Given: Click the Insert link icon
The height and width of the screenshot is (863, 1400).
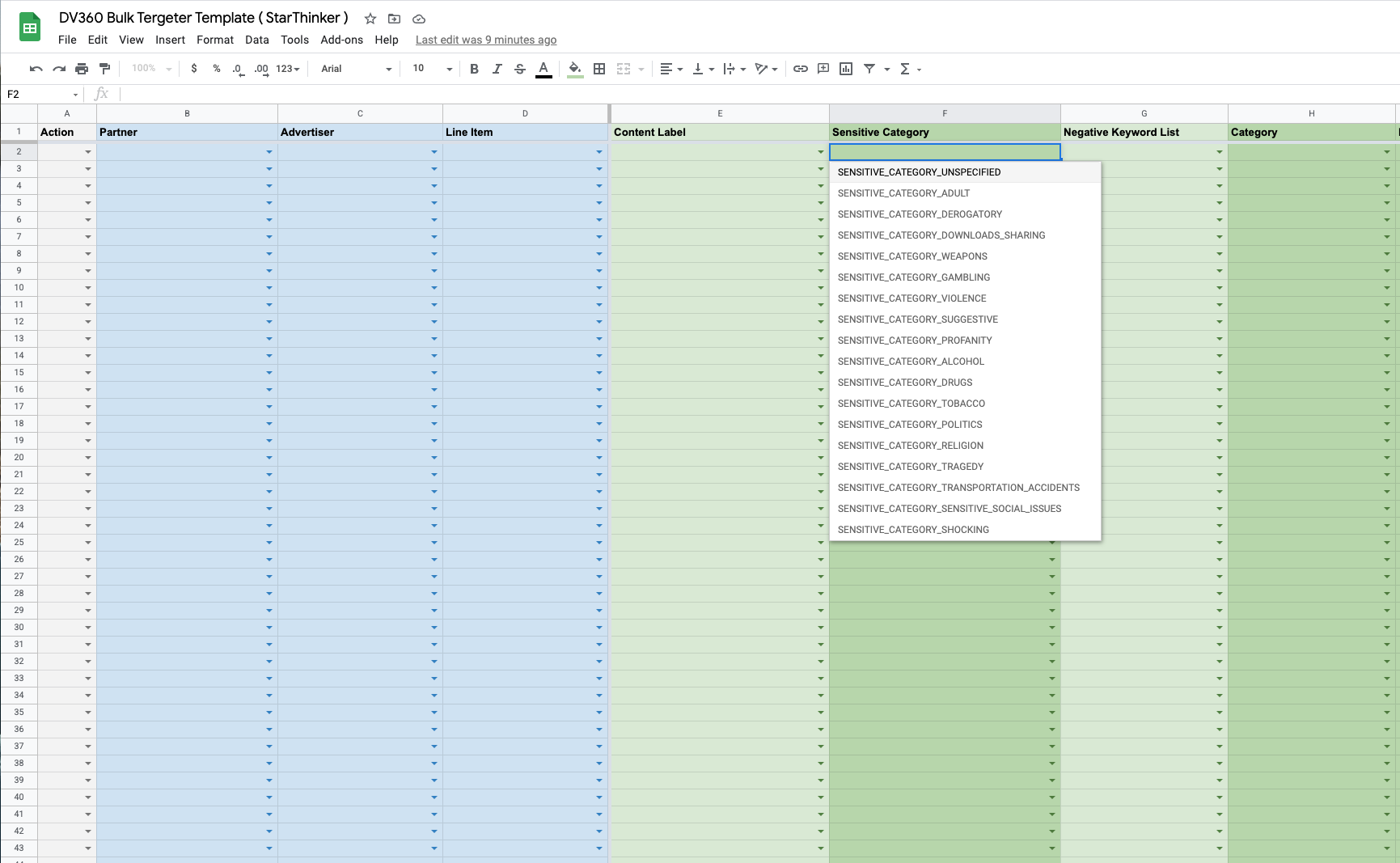Looking at the screenshot, I should pos(800,69).
